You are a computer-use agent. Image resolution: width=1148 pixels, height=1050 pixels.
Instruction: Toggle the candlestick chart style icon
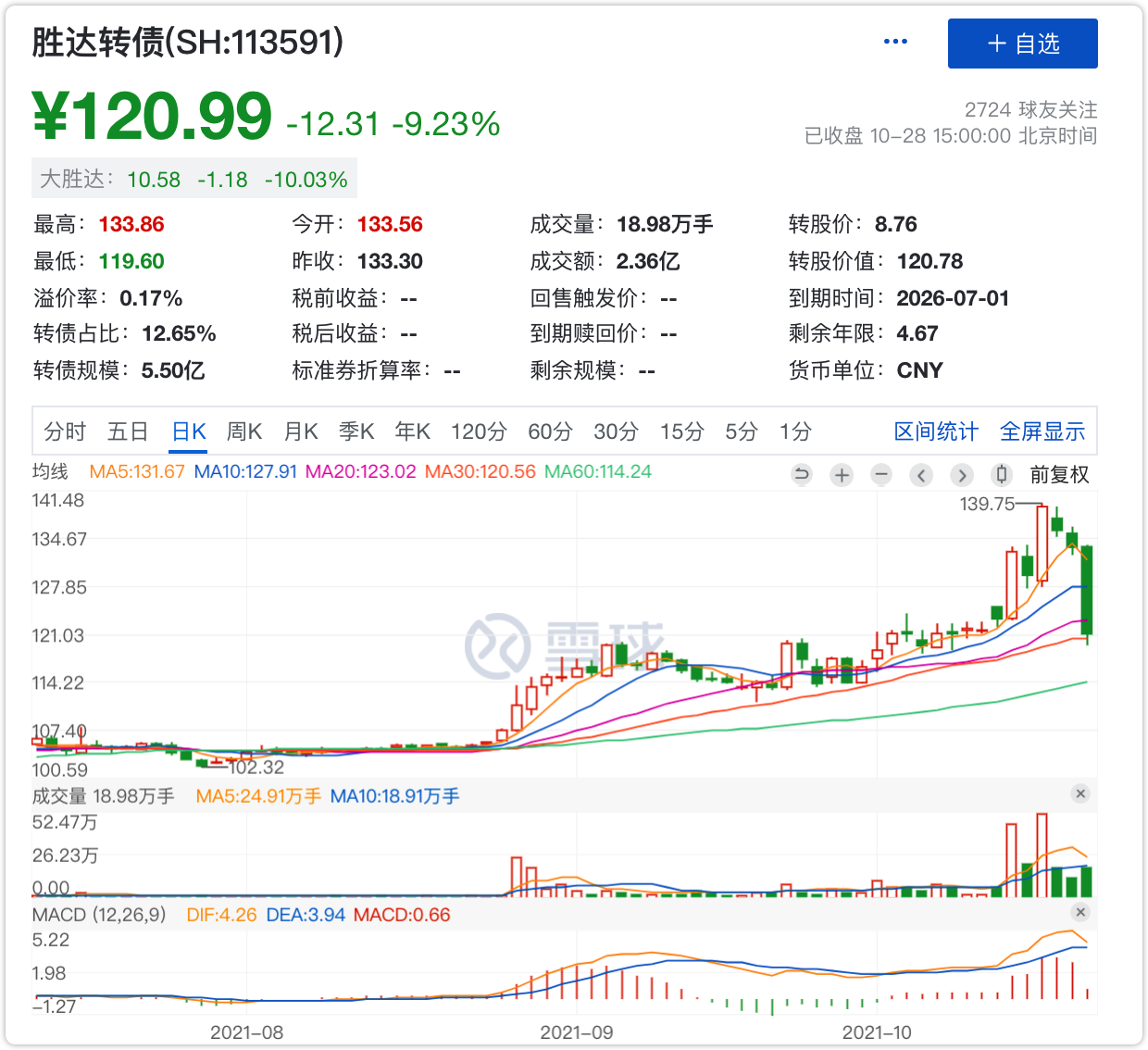pos(1001,475)
